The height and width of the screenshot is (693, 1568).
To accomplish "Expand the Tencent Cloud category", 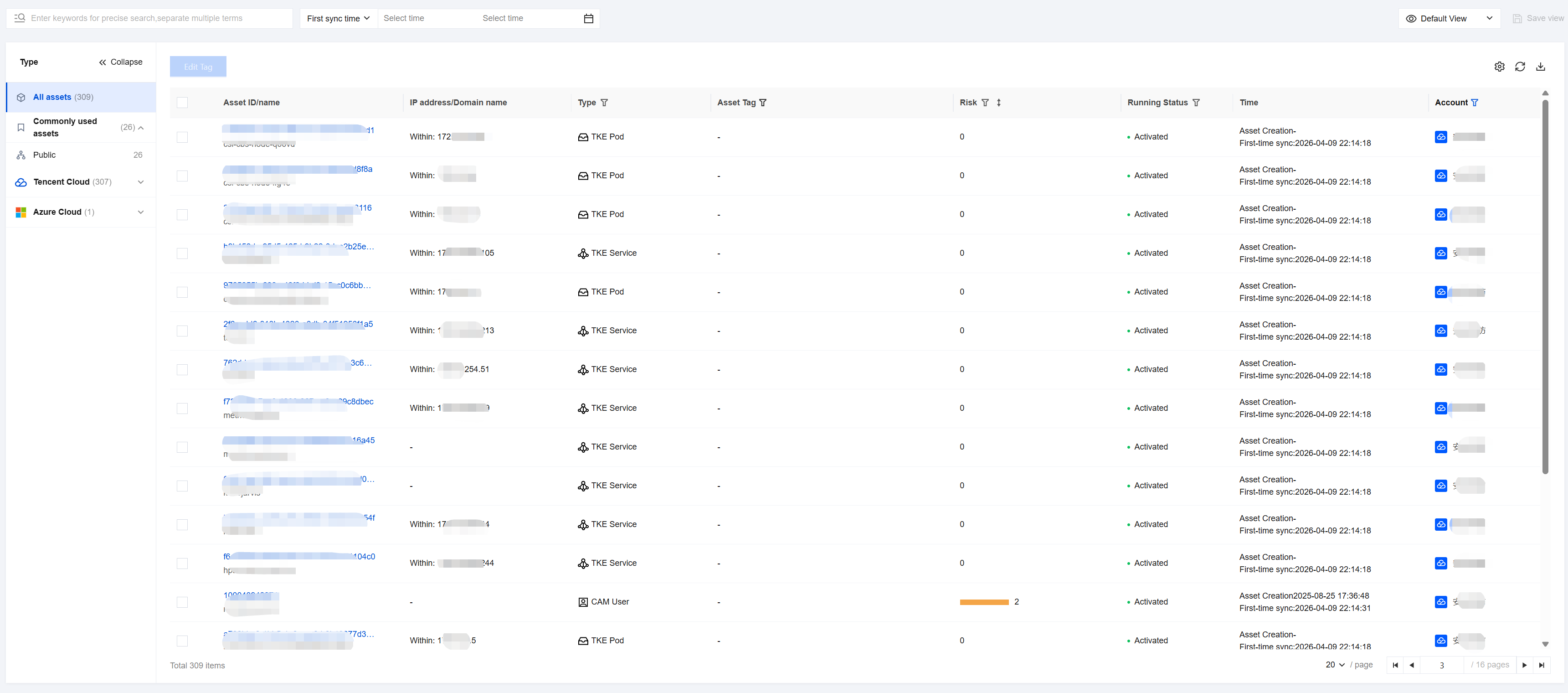I will pos(141,182).
